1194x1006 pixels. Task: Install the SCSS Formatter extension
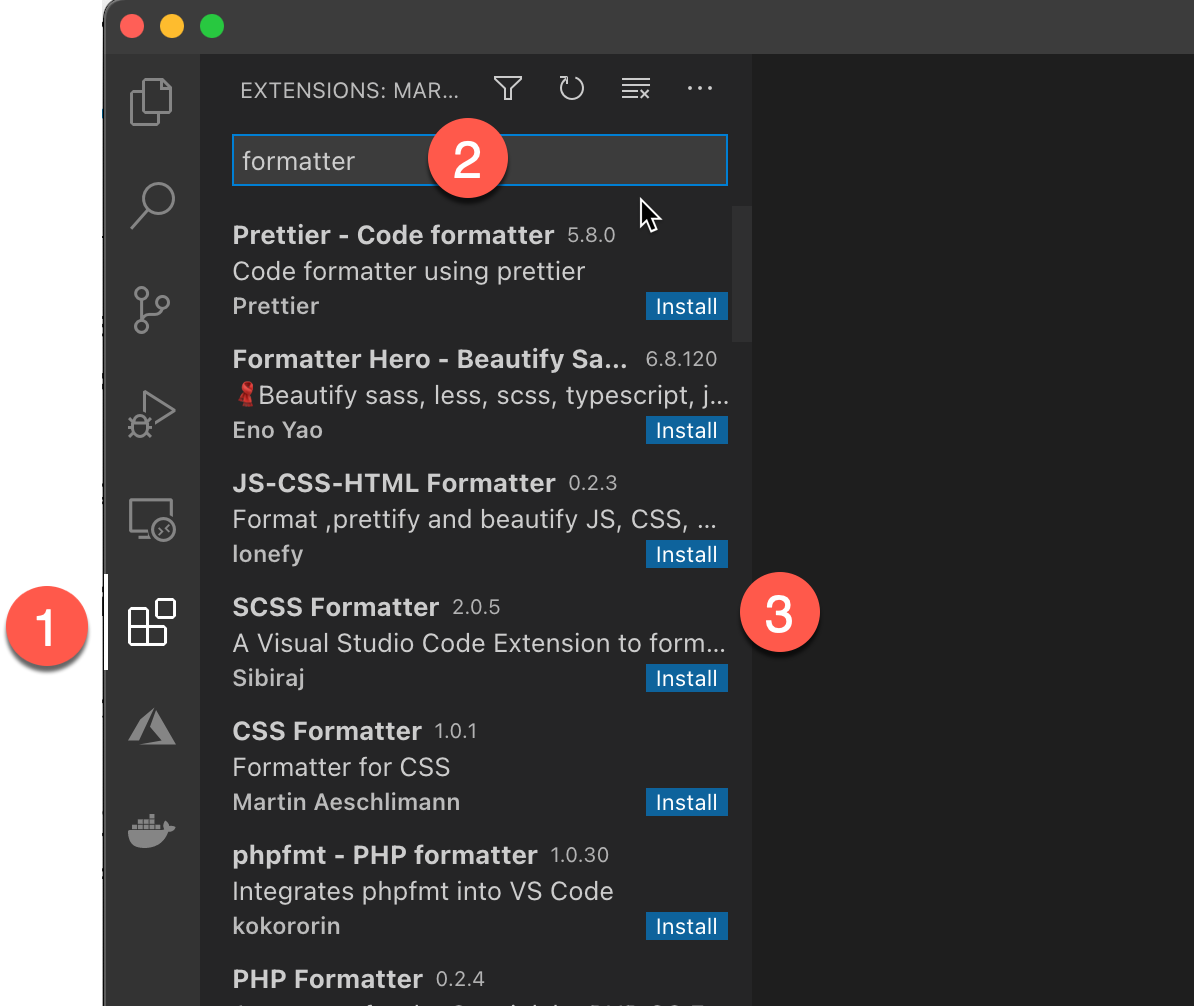click(x=687, y=678)
